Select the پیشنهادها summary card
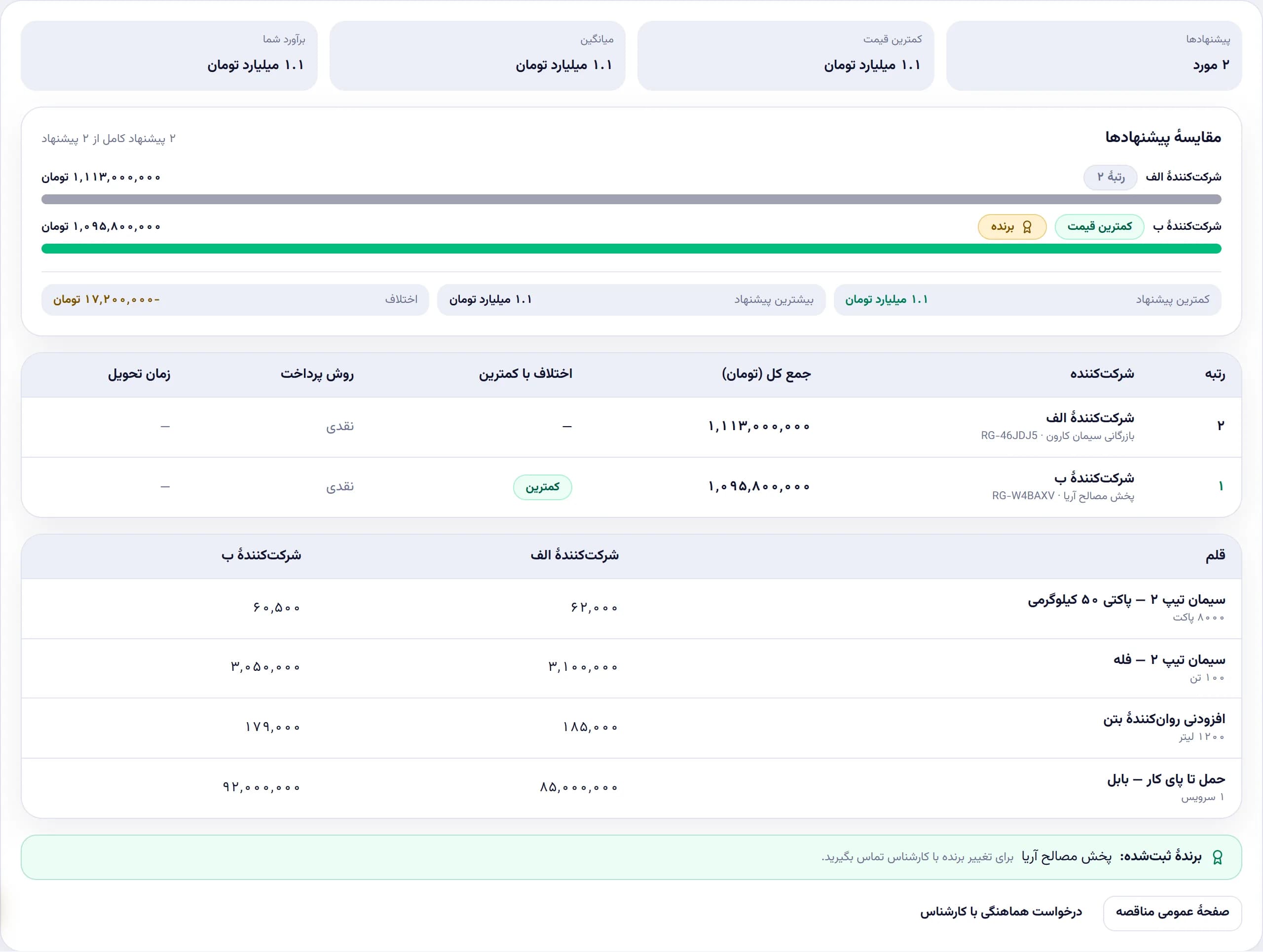1263x952 pixels. coord(1093,55)
